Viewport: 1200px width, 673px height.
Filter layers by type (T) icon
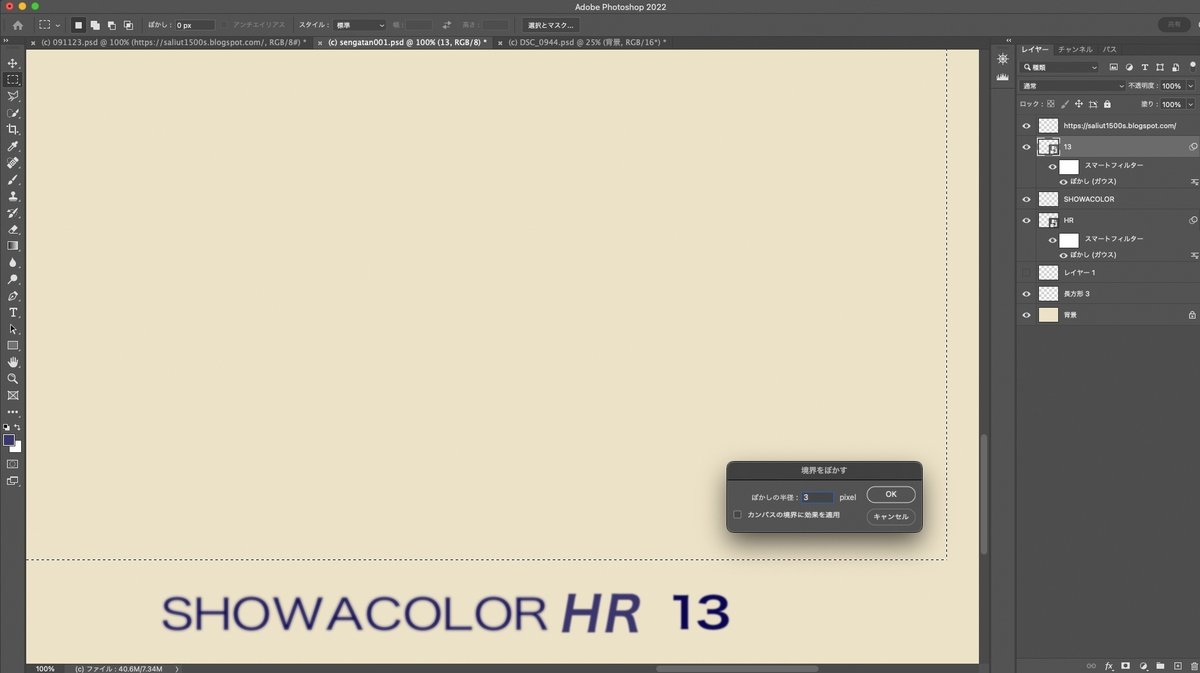(1145, 67)
